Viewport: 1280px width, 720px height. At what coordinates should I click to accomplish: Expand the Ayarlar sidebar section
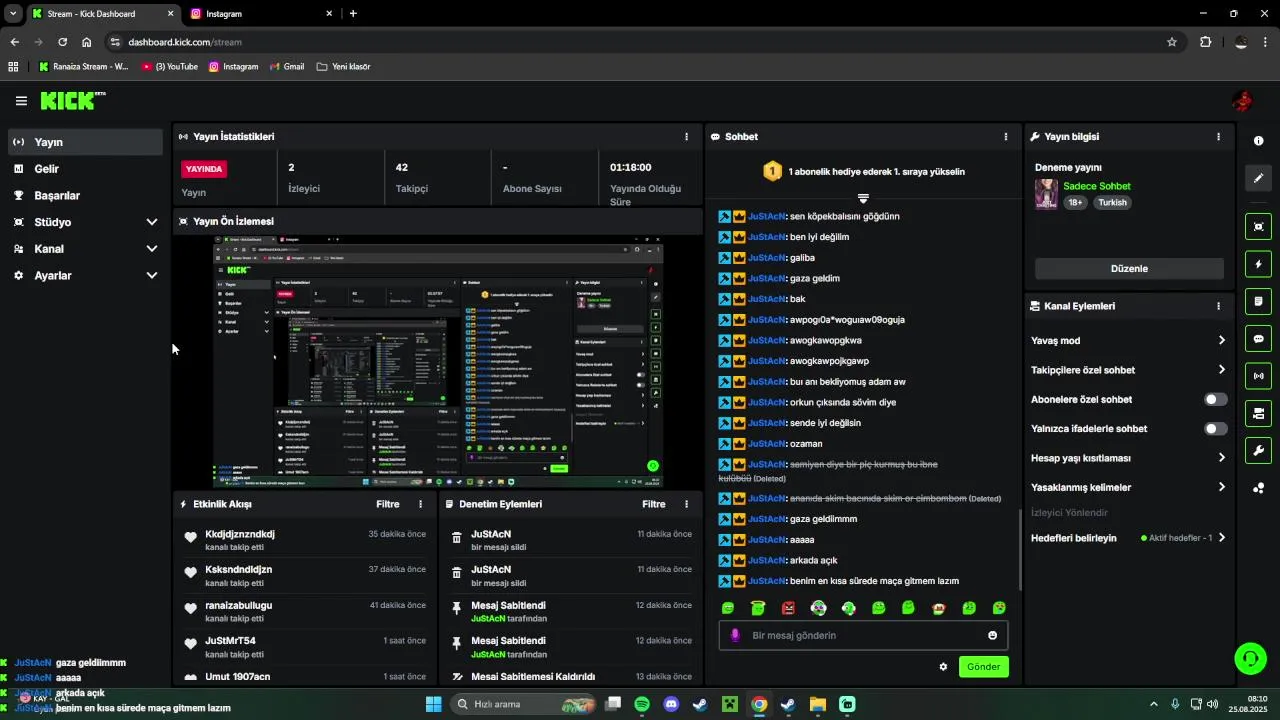point(86,276)
